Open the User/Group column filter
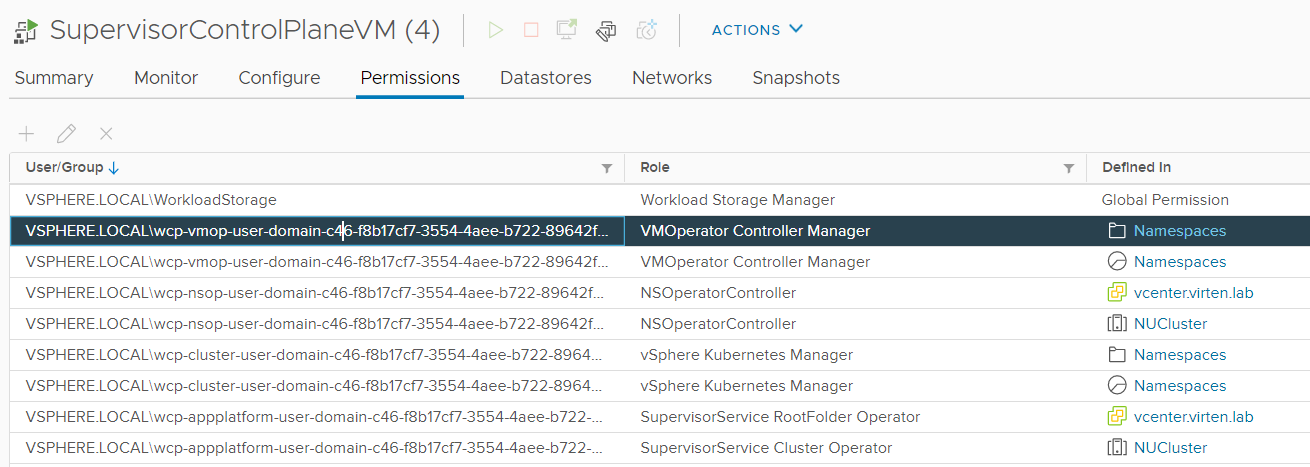 pos(606,168)
